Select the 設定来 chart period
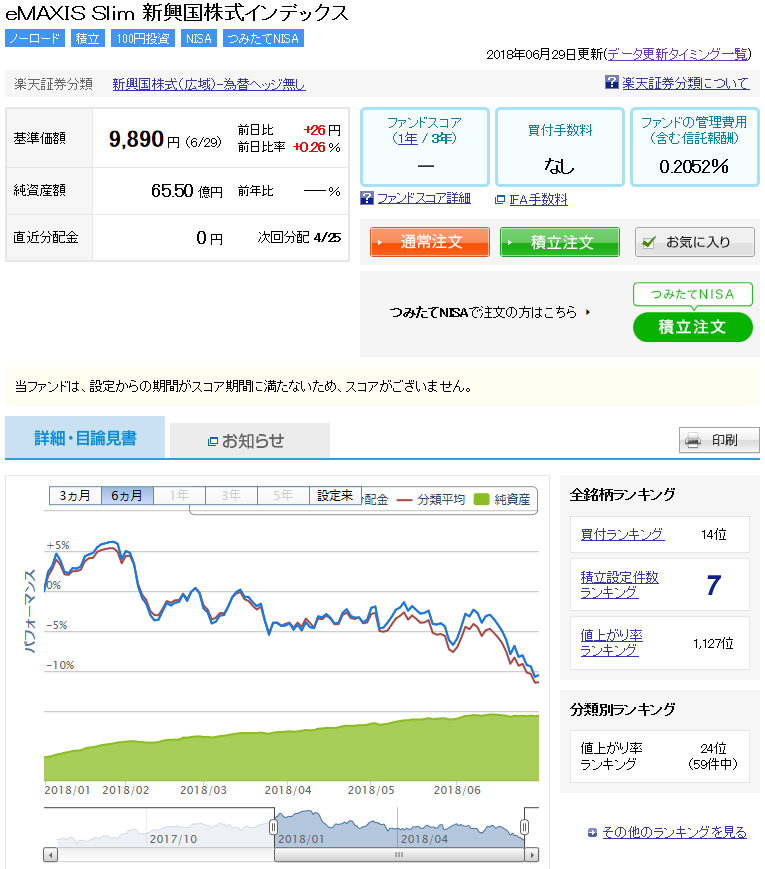Image resolution: width=765 pixels, height=869 pixels. pyautogui.click(x=335, y=495)
